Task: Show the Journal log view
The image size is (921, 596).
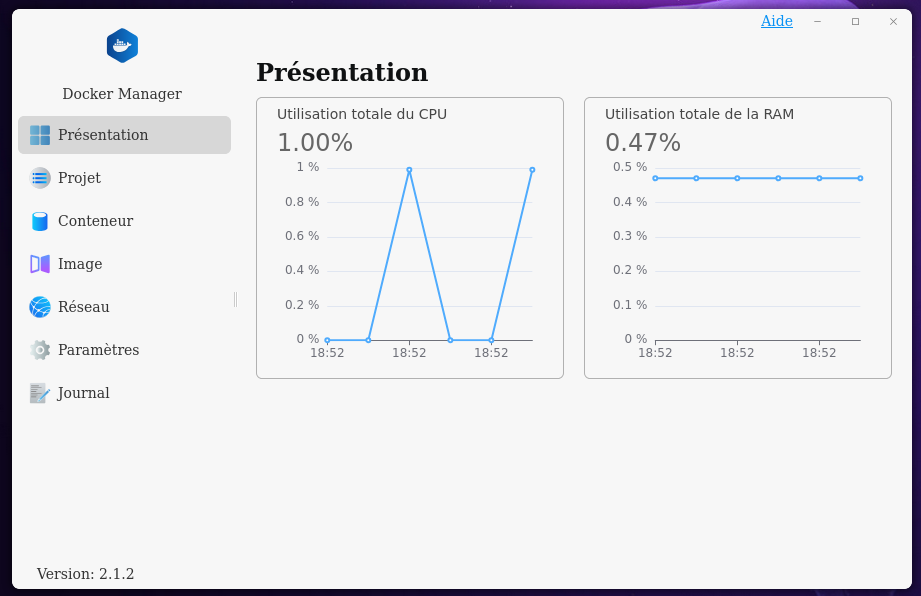Action: coord(84,393)
